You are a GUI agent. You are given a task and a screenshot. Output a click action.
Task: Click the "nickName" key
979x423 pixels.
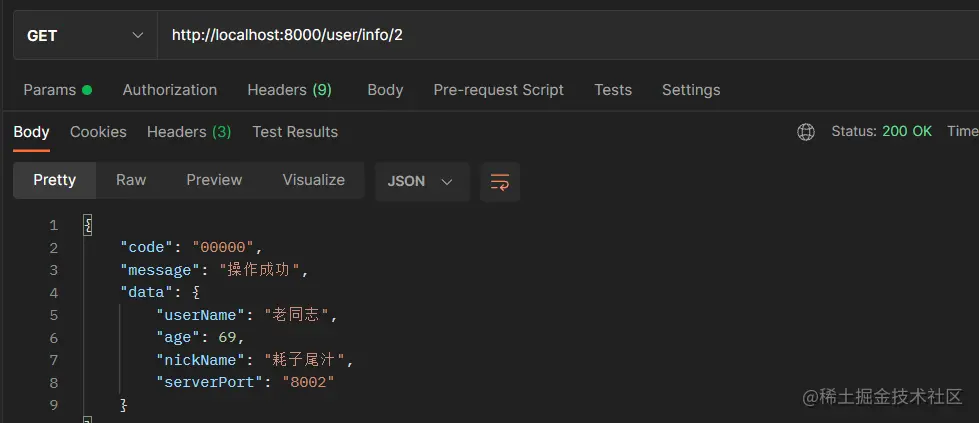tap(200, 360)
